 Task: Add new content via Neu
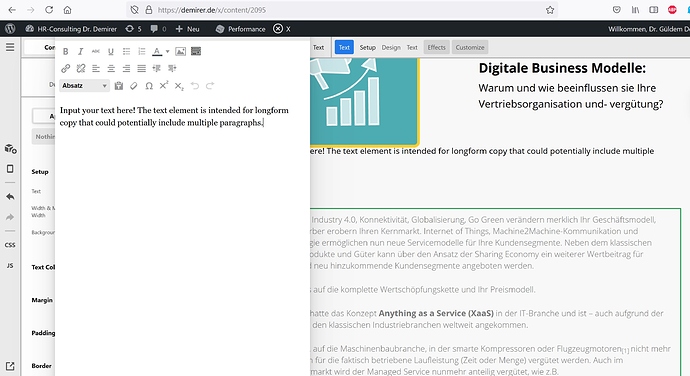(187, 29)
